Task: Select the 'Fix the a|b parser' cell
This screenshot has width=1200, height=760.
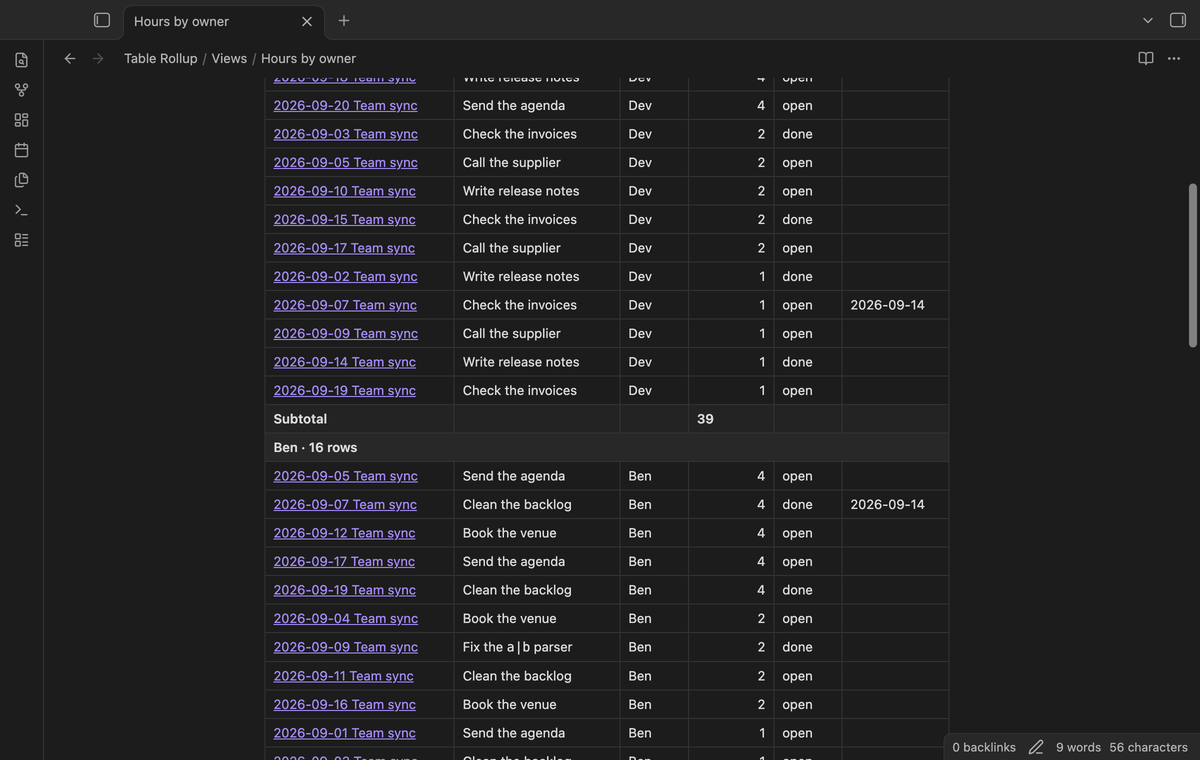Action: (x=537, y=647)
